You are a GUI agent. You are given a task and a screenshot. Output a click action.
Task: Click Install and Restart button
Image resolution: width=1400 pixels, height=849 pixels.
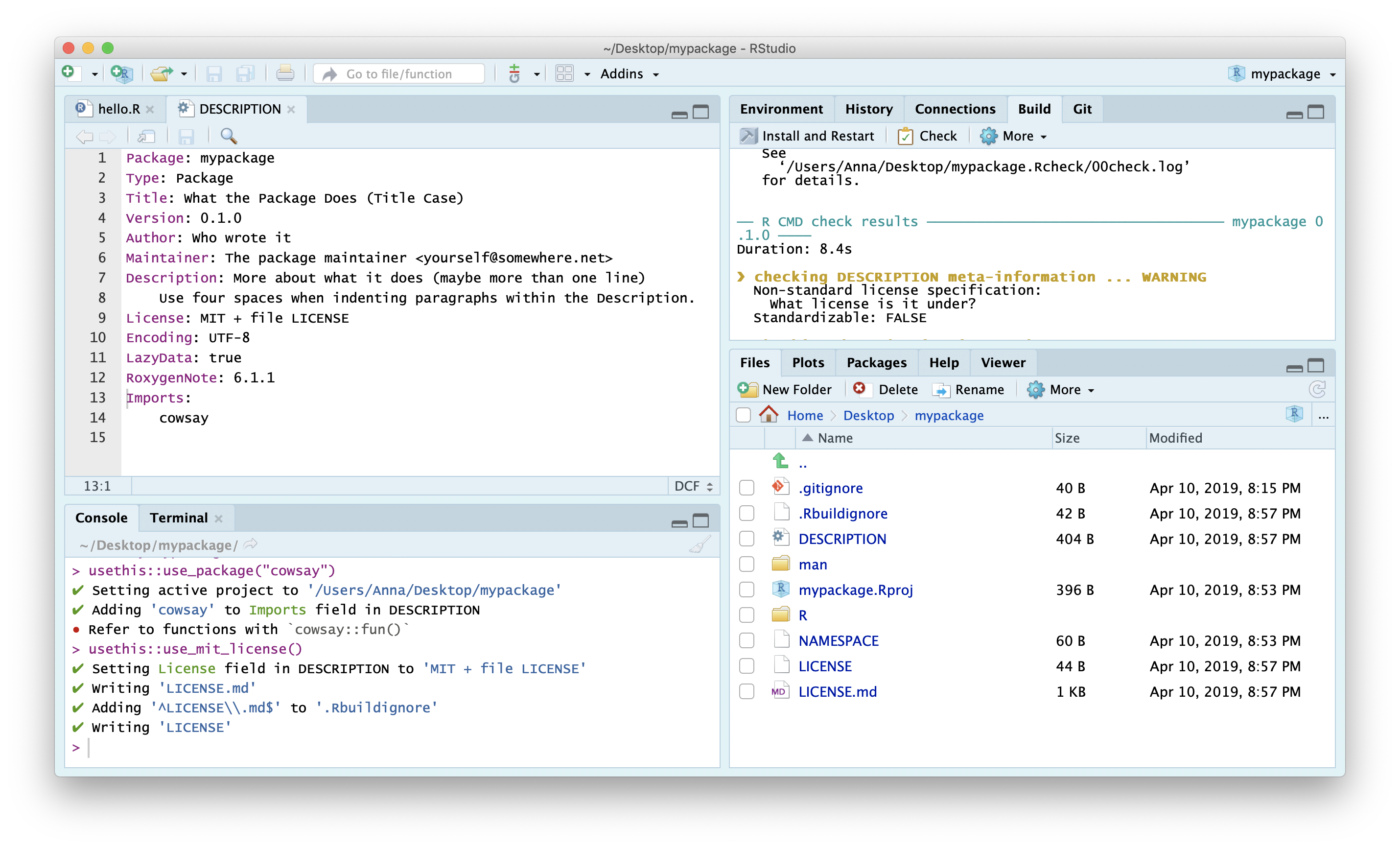807,136
